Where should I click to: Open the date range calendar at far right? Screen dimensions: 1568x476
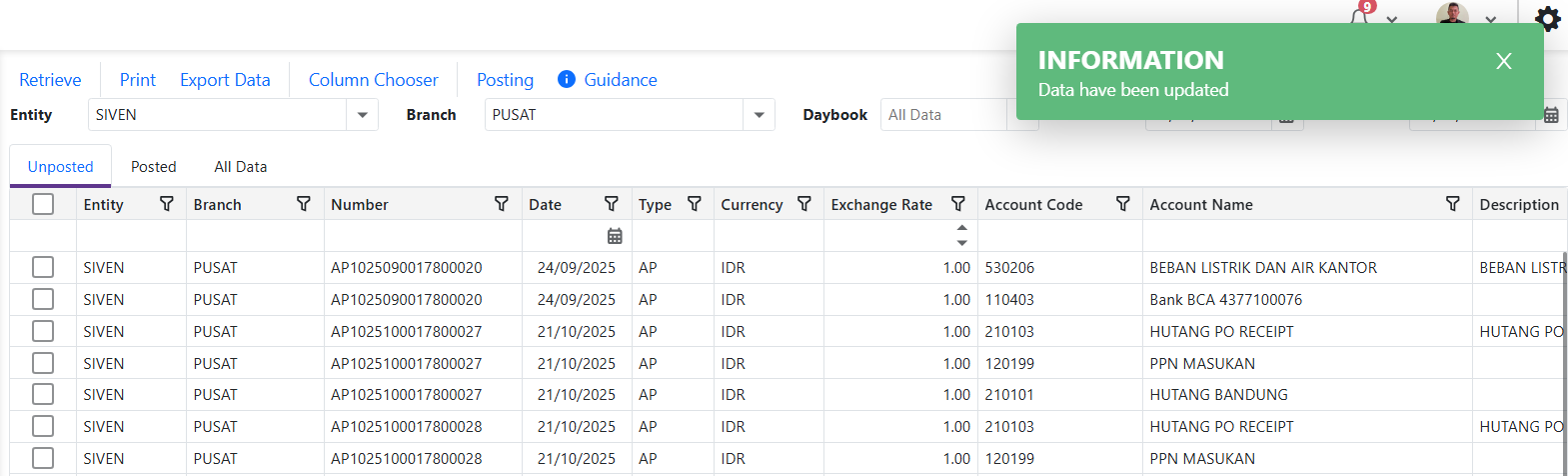coord(1551,115)
